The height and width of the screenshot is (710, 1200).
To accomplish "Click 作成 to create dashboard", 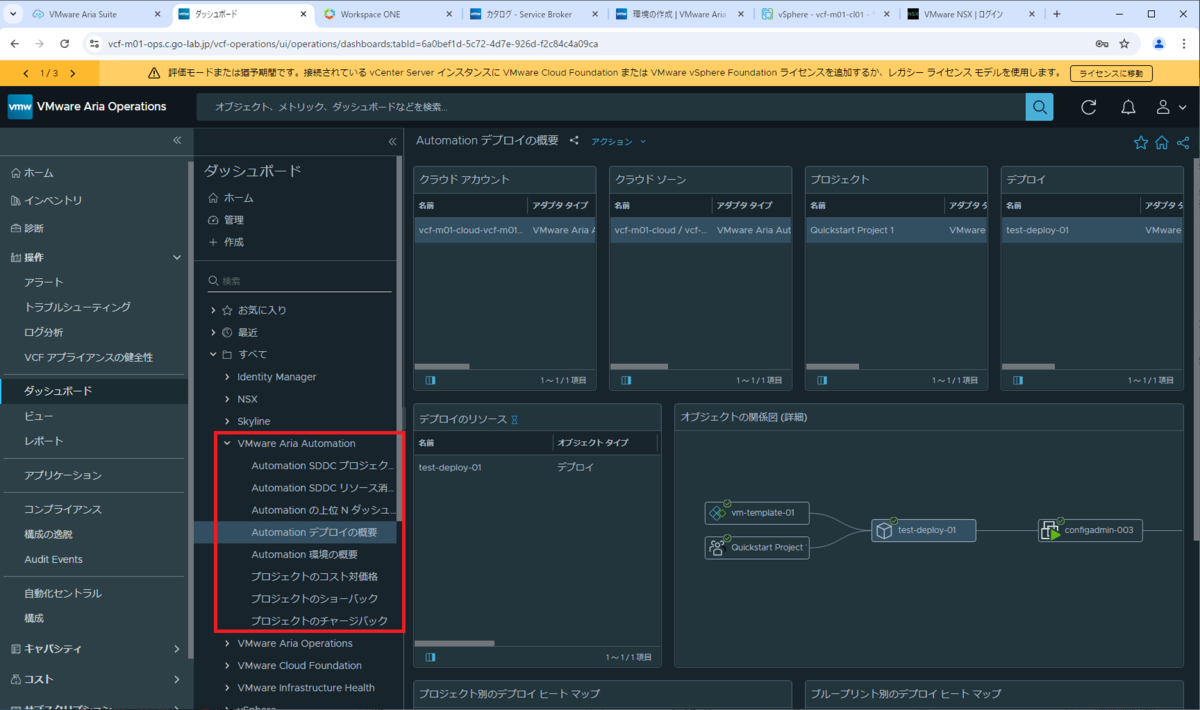I will coord(225,242).
